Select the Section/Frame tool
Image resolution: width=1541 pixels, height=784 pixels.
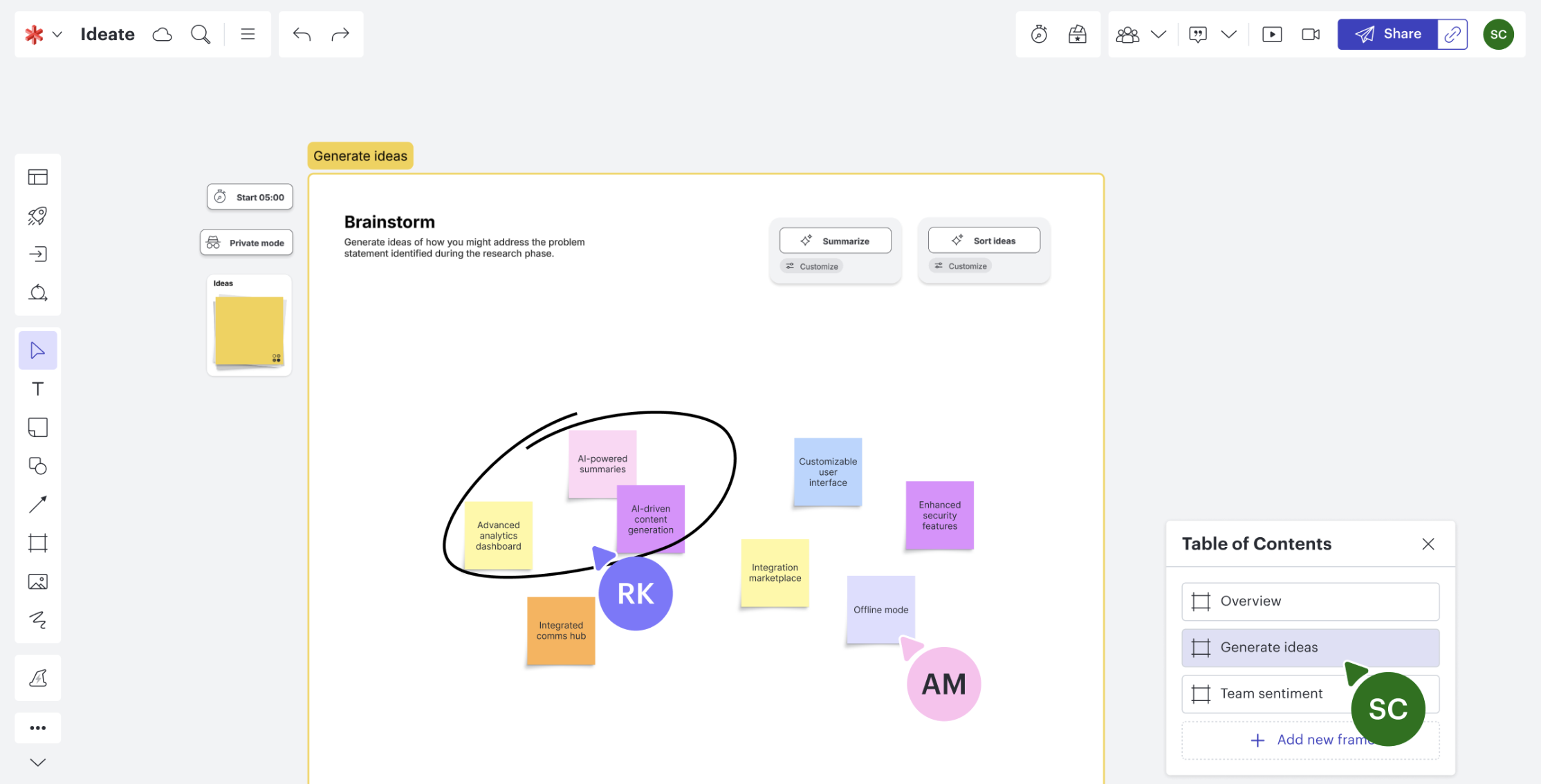point(38,543)
